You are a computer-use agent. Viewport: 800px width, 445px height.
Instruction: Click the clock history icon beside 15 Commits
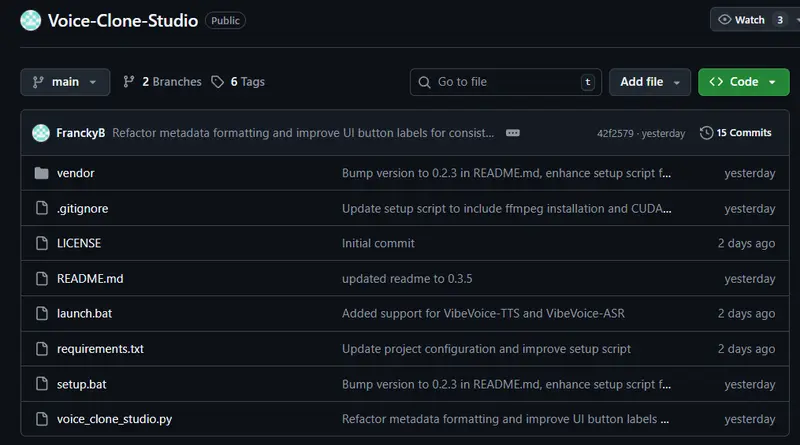pos(707,133)
